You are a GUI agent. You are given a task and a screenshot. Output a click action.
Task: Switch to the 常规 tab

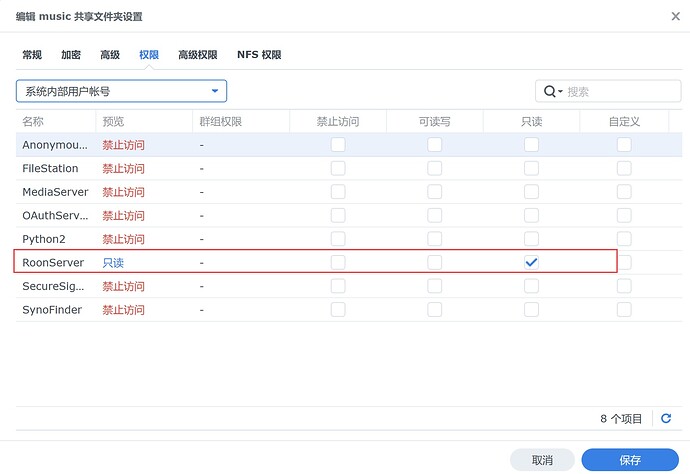[32, 55]
